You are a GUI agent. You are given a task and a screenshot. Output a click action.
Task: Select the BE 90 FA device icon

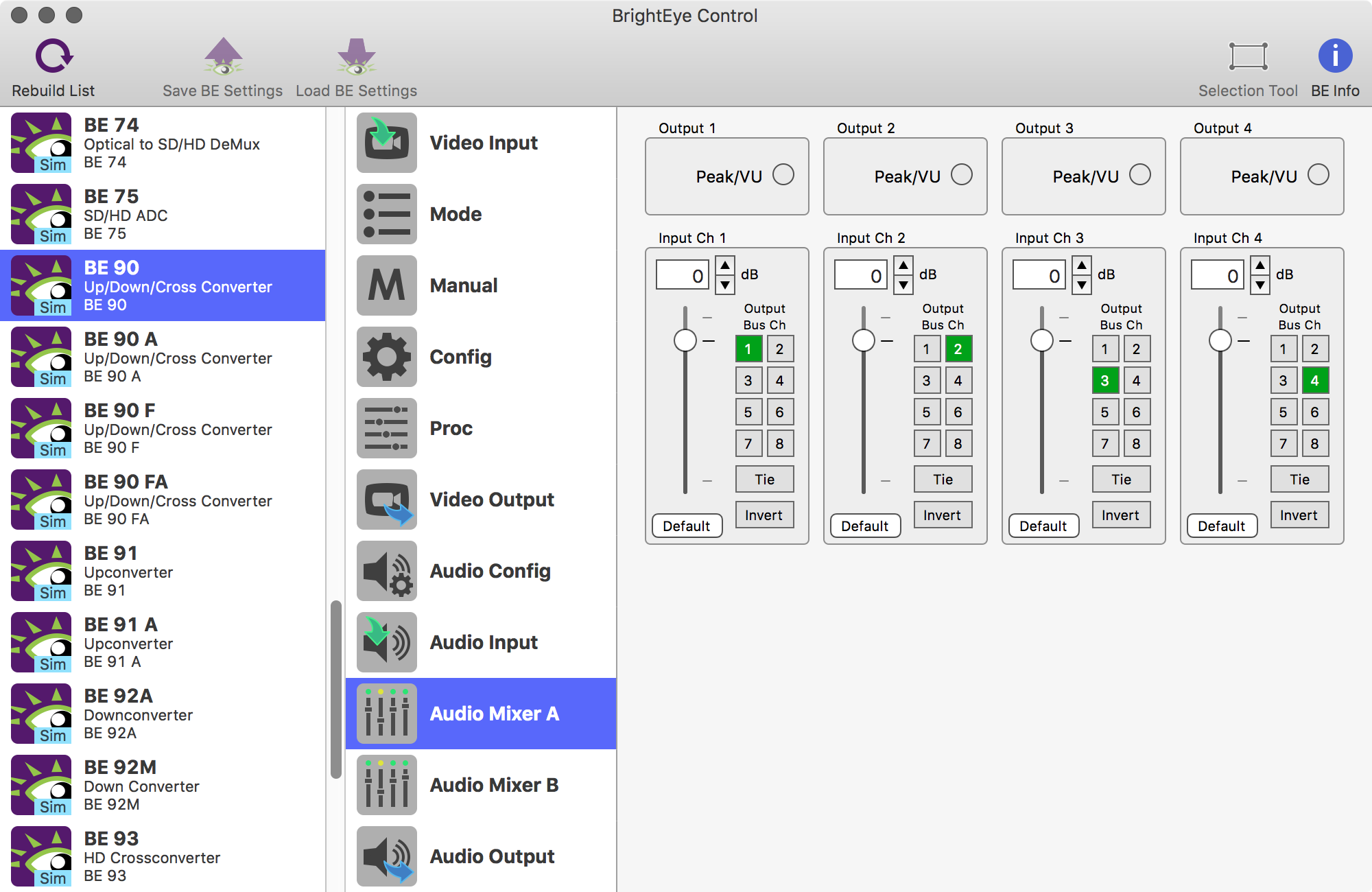click(41, 500)
